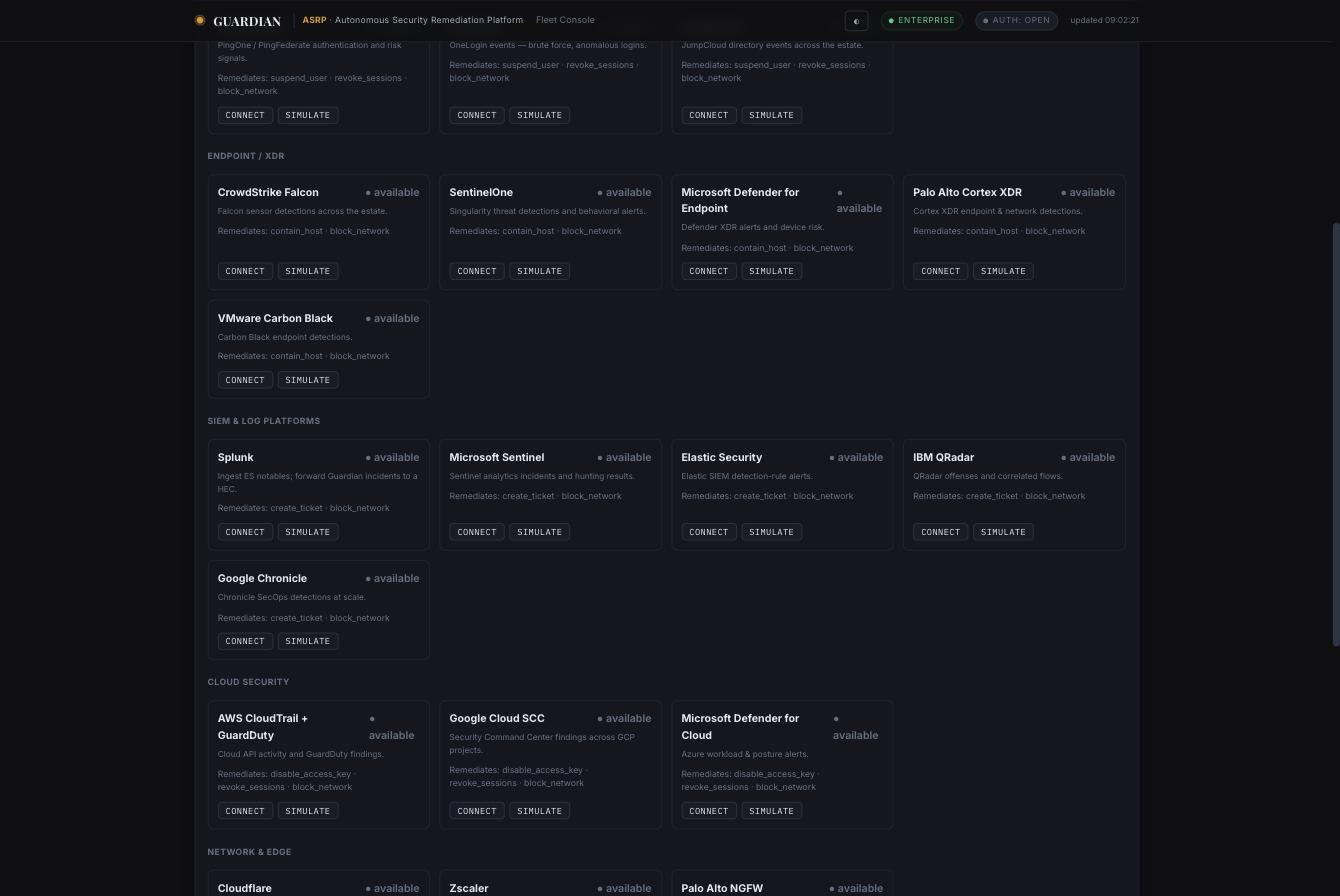Click the Guardian logo icon

click(200, 20)
